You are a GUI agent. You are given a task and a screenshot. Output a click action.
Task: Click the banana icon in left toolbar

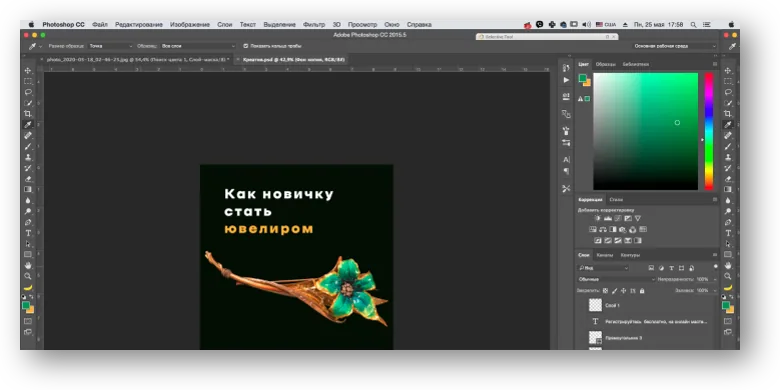pyautogui.click(x=28, y=288)
